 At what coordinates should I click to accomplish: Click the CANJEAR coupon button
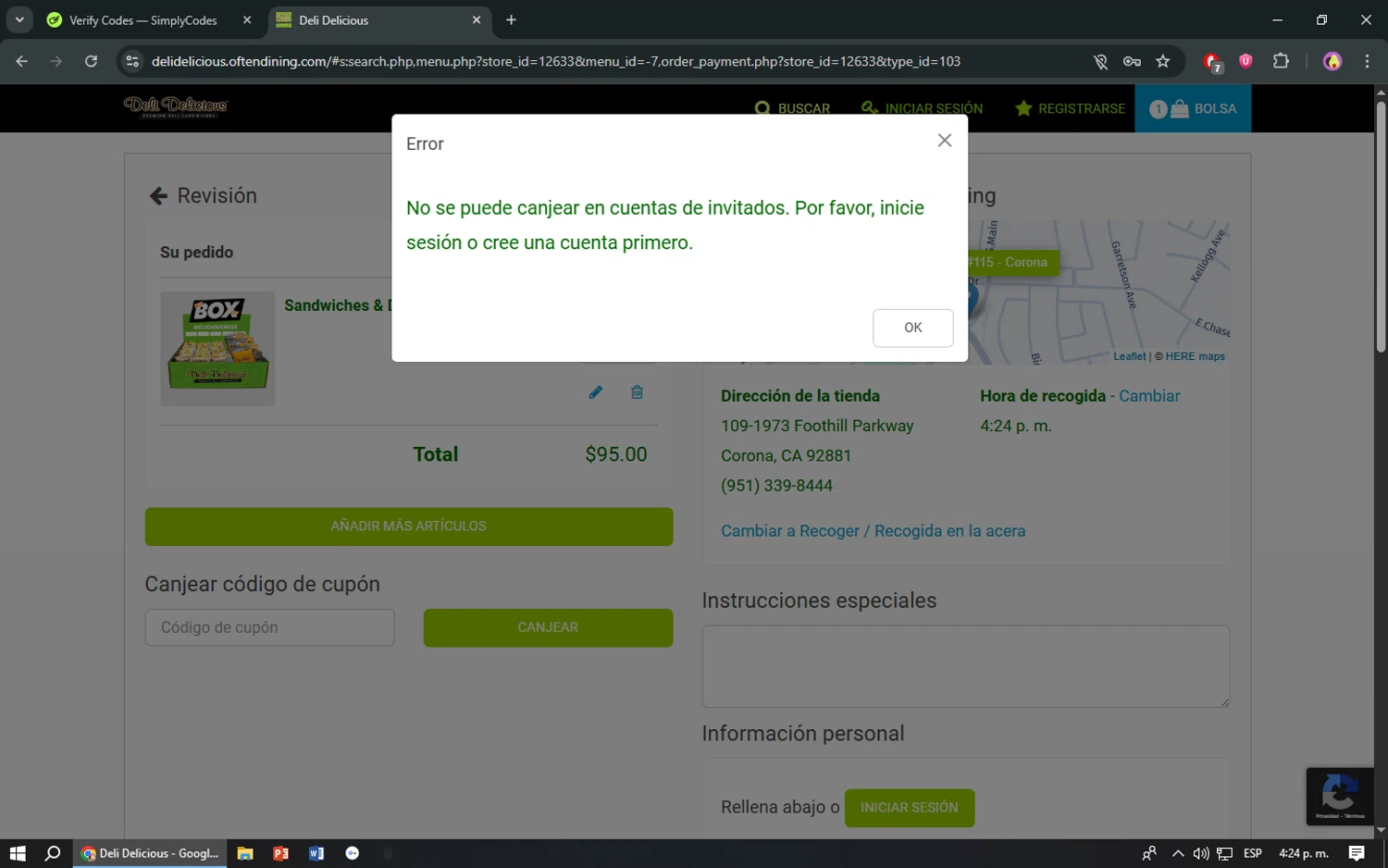coord(548,627)
